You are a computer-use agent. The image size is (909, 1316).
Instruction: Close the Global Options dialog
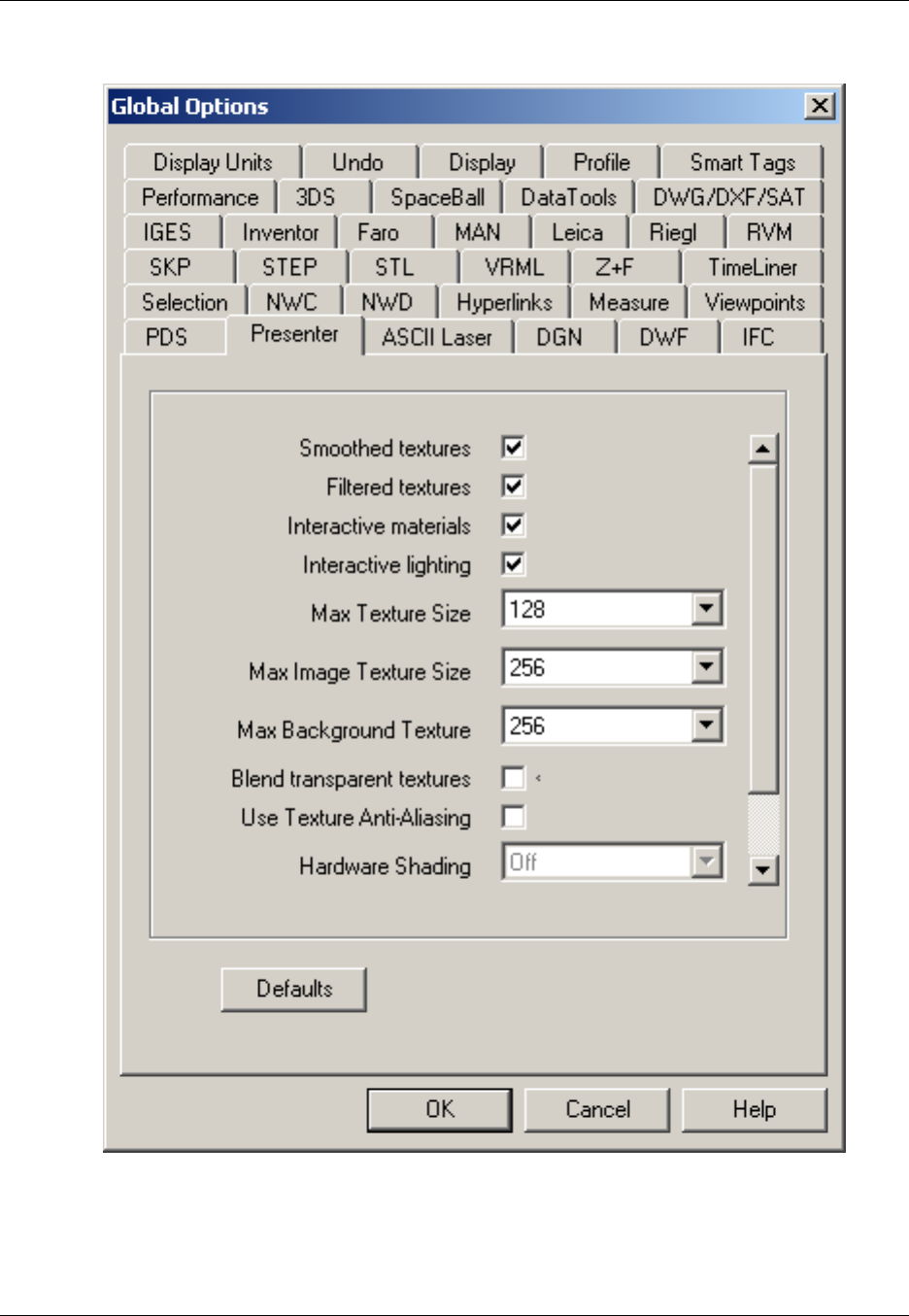point(821,106)
